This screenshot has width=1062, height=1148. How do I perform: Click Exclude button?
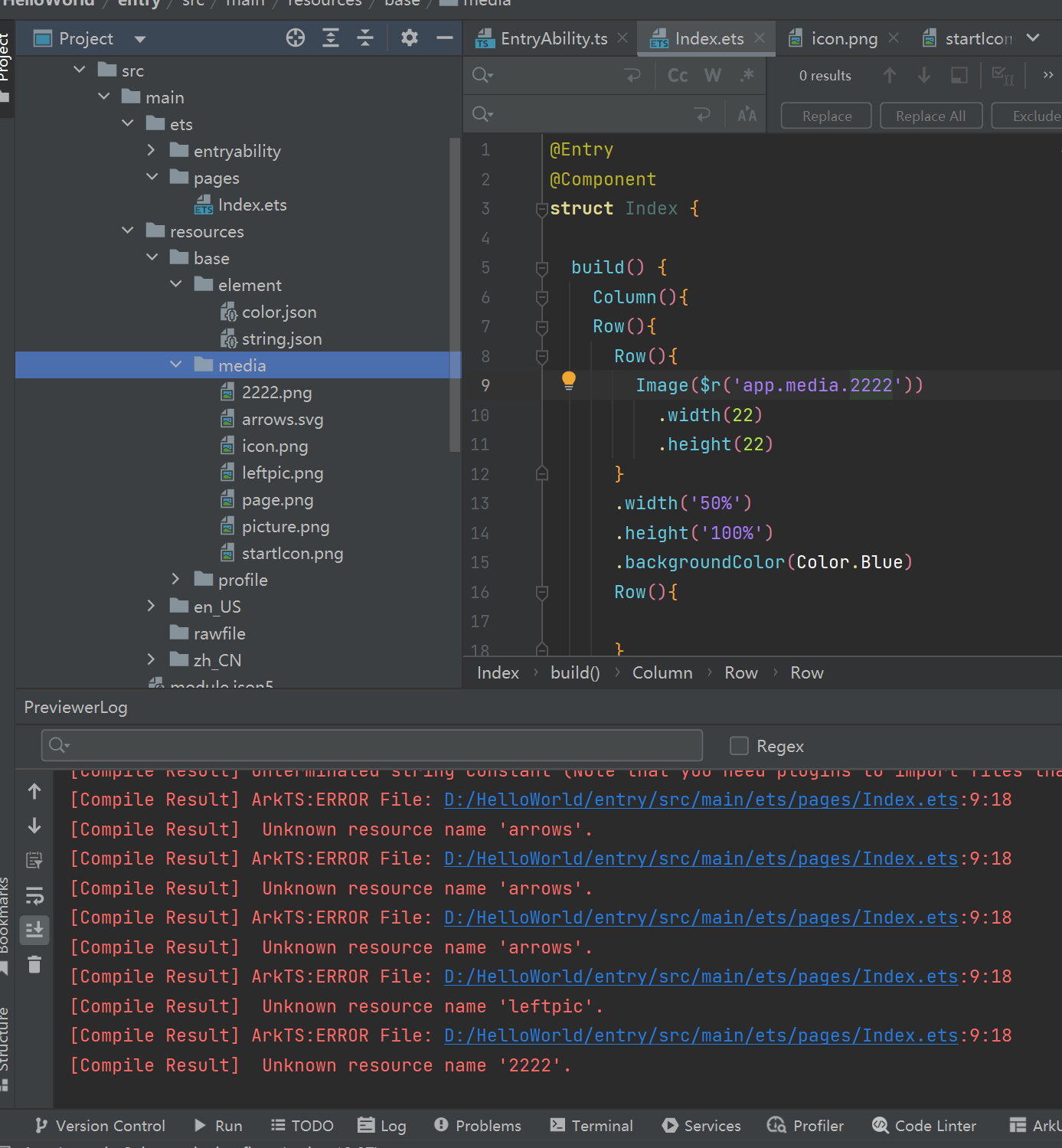tap(1028, 116)
